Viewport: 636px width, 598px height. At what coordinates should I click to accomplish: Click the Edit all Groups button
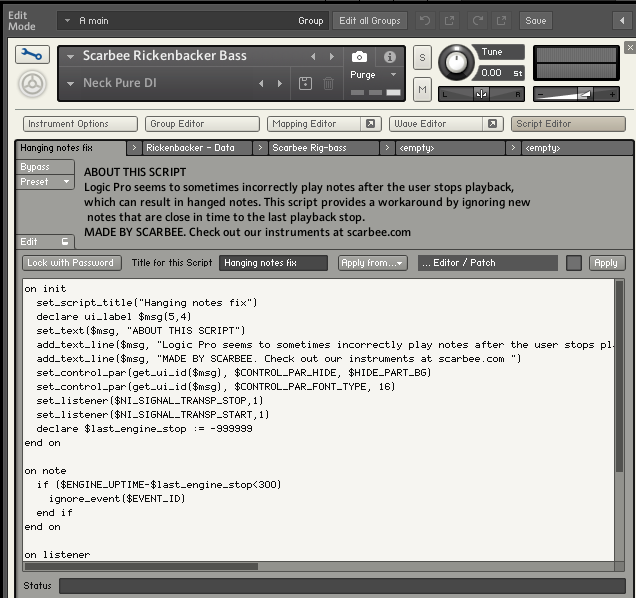tap(369, 20)
